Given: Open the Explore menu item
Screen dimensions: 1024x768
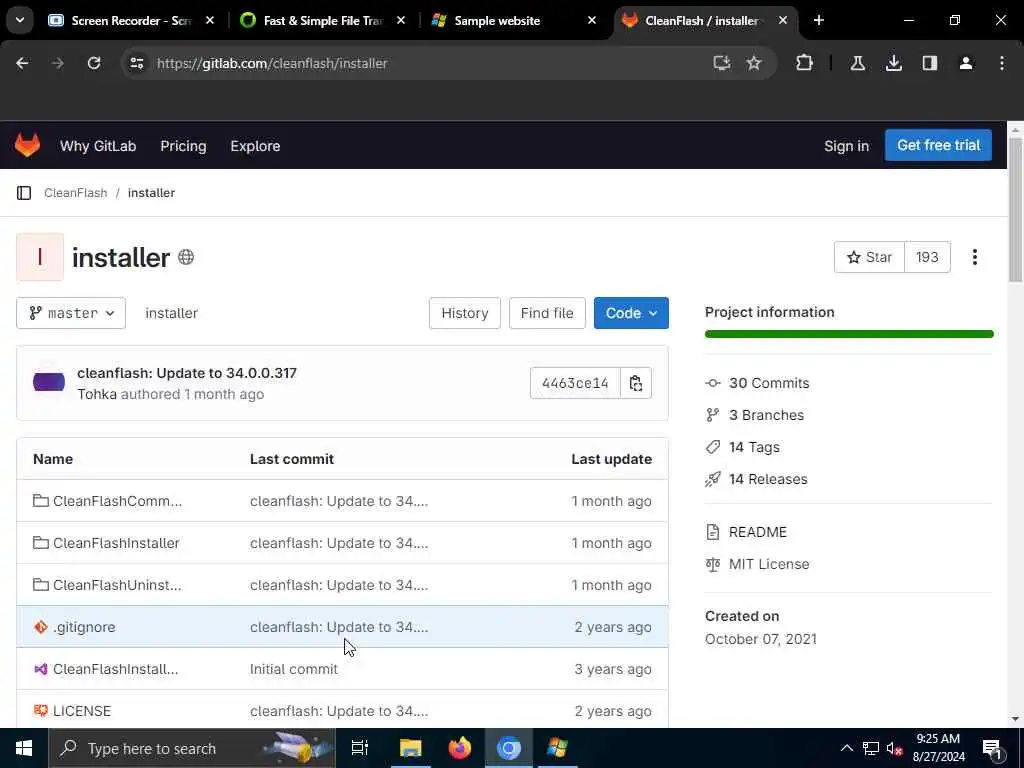Looking at the screenshot, I should (x=255, y=146).
